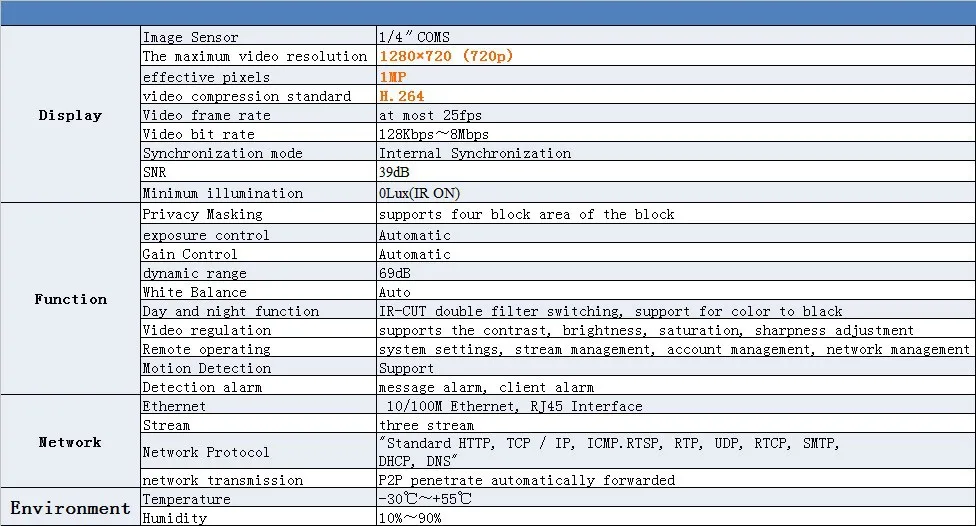Screen dimensions: 976x526
Task: Click the Display category cell
Action: click(x=70, y=115)
